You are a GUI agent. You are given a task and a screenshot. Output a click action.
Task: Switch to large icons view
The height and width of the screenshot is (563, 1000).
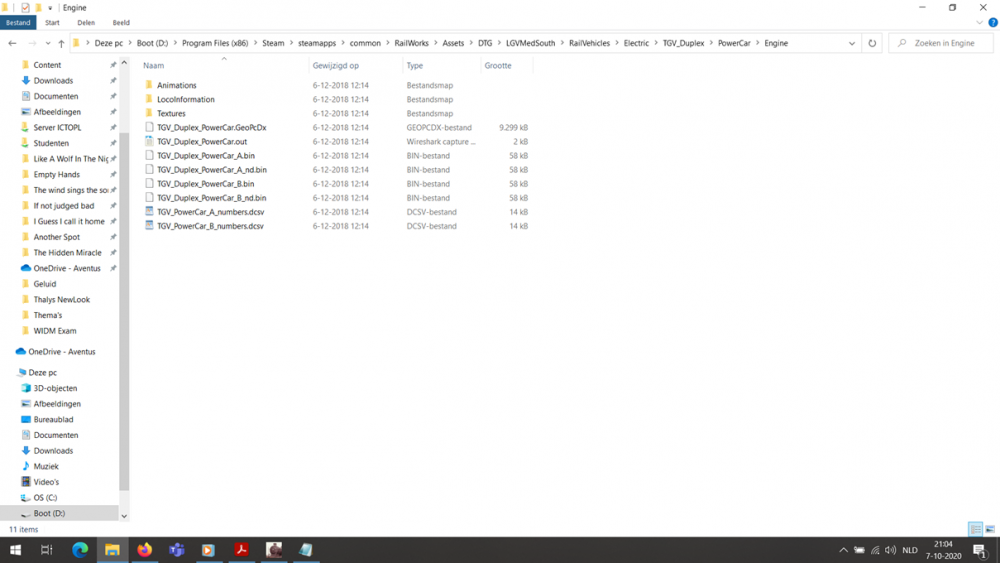pyautogui.click(x=989, y=529)
